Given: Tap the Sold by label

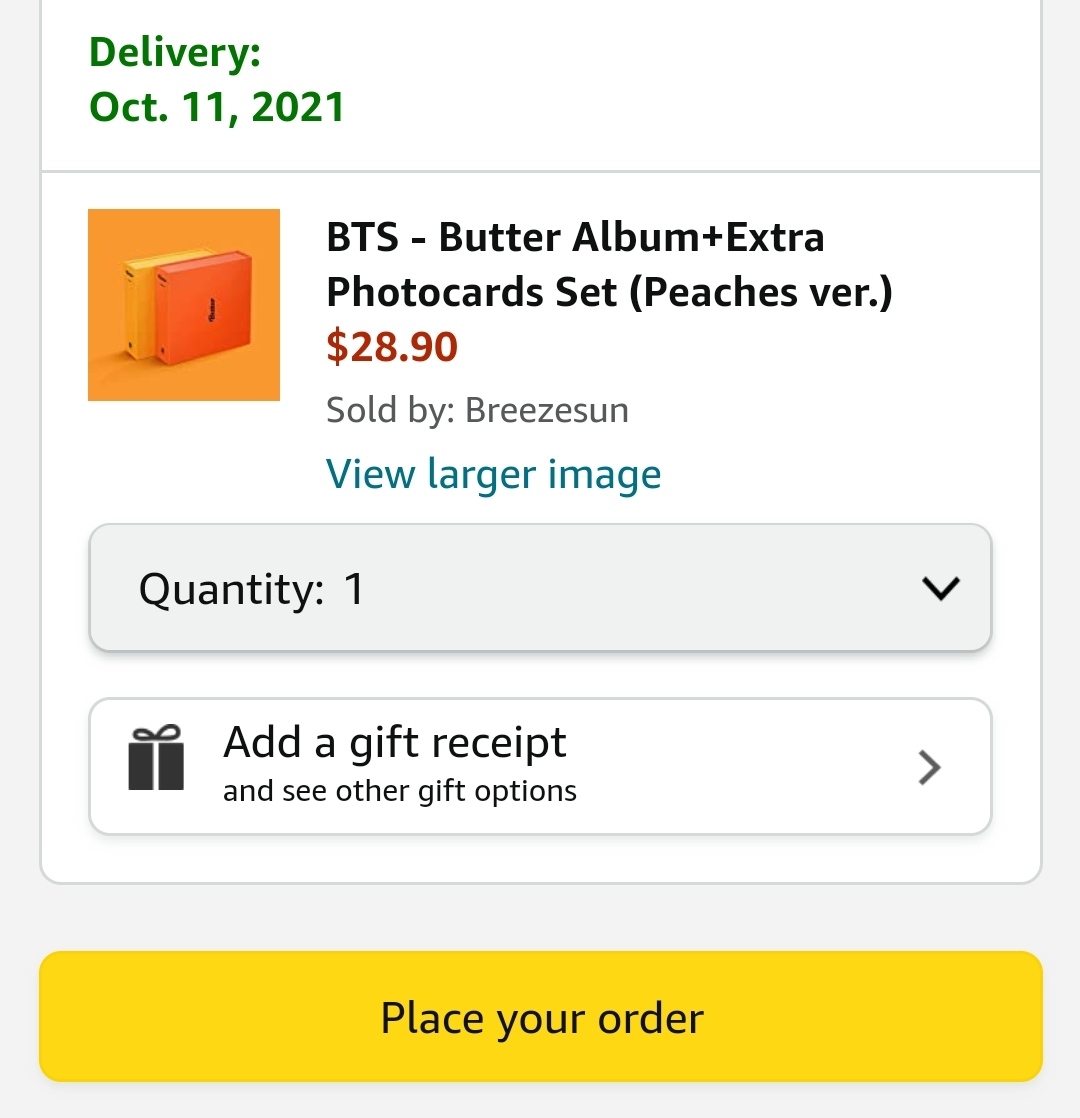Looking at the screenshot, I should click(x=390, y=410).
